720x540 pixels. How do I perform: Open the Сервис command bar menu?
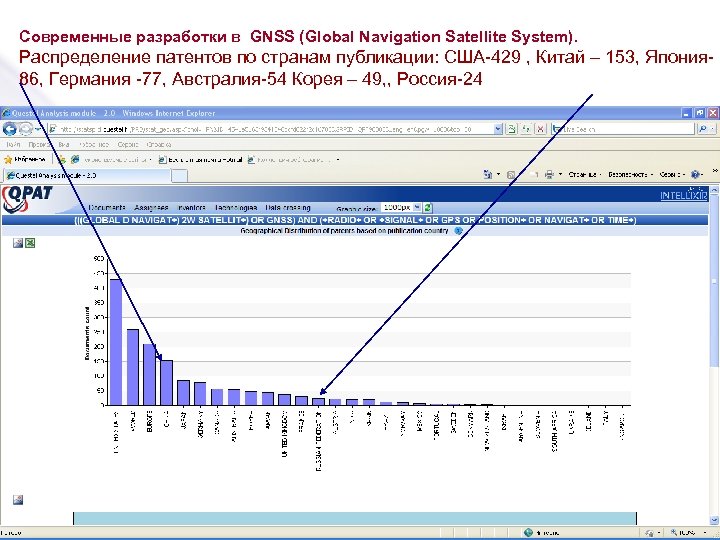click(x=672, y=174)
